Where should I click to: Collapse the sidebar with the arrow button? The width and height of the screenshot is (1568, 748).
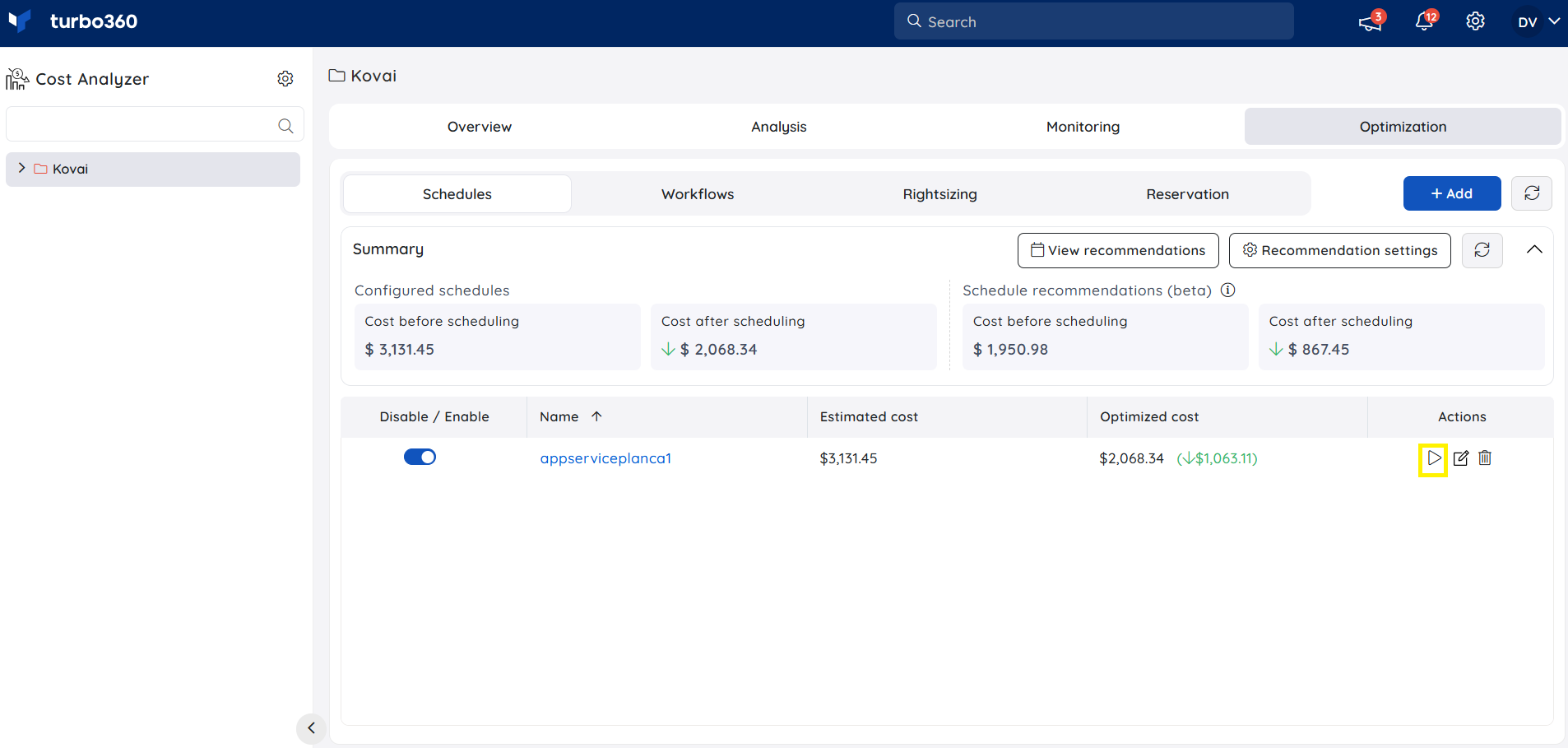tap(311, 728)
